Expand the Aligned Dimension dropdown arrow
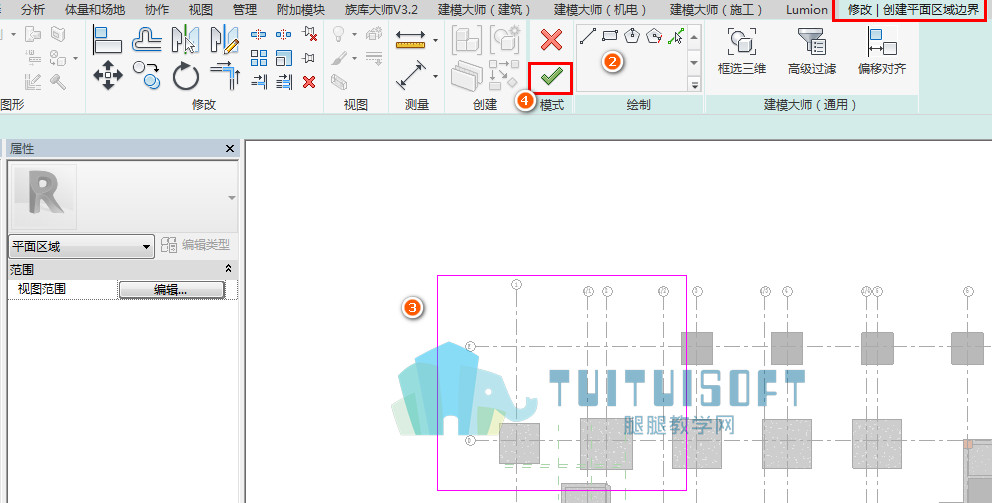The height and width of the screenshot is (503, 992). point(435,77)
